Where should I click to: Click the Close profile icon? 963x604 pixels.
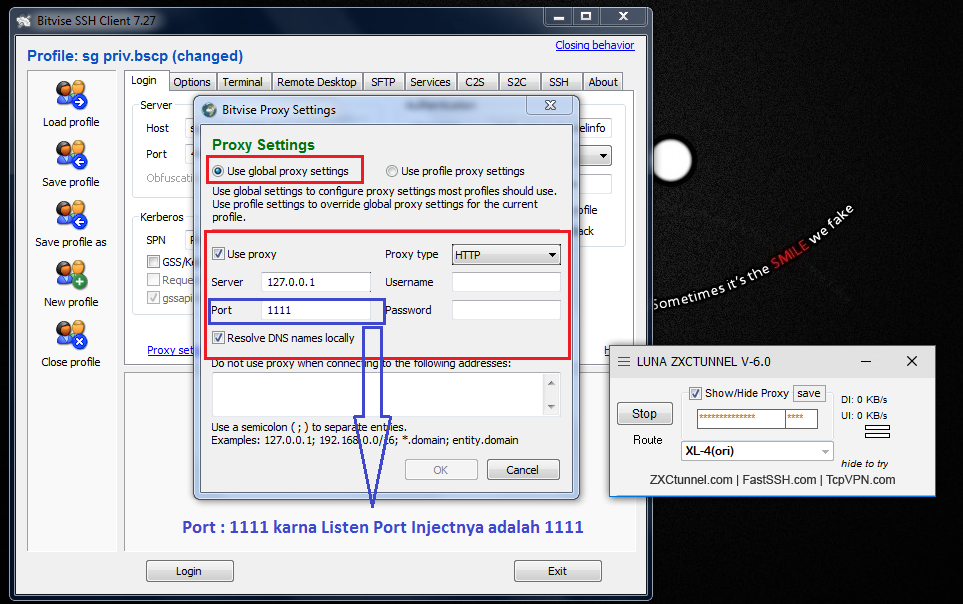pos(72,335)
